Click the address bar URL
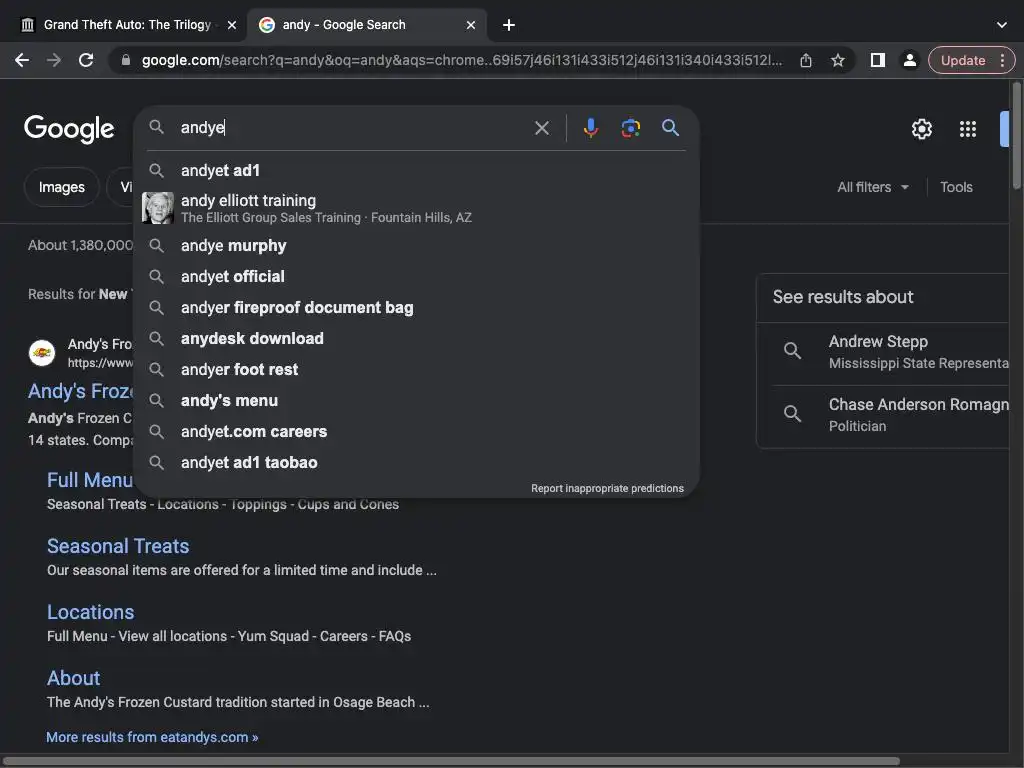1024x768 pixels. (461, 60)
